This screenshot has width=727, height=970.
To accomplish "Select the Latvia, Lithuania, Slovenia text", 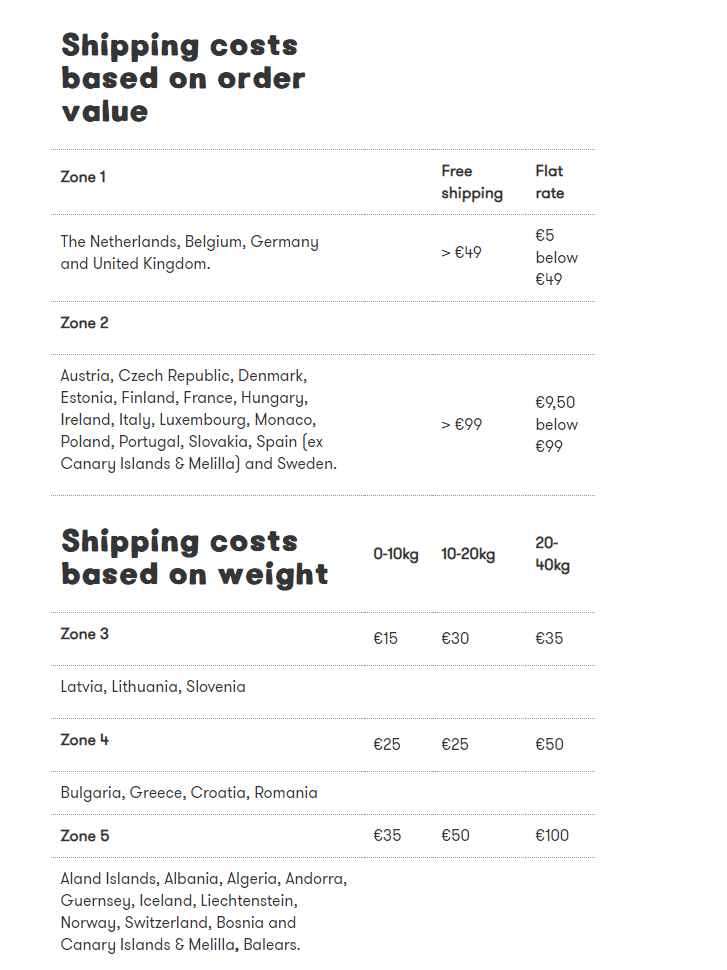I will [153, 687].
